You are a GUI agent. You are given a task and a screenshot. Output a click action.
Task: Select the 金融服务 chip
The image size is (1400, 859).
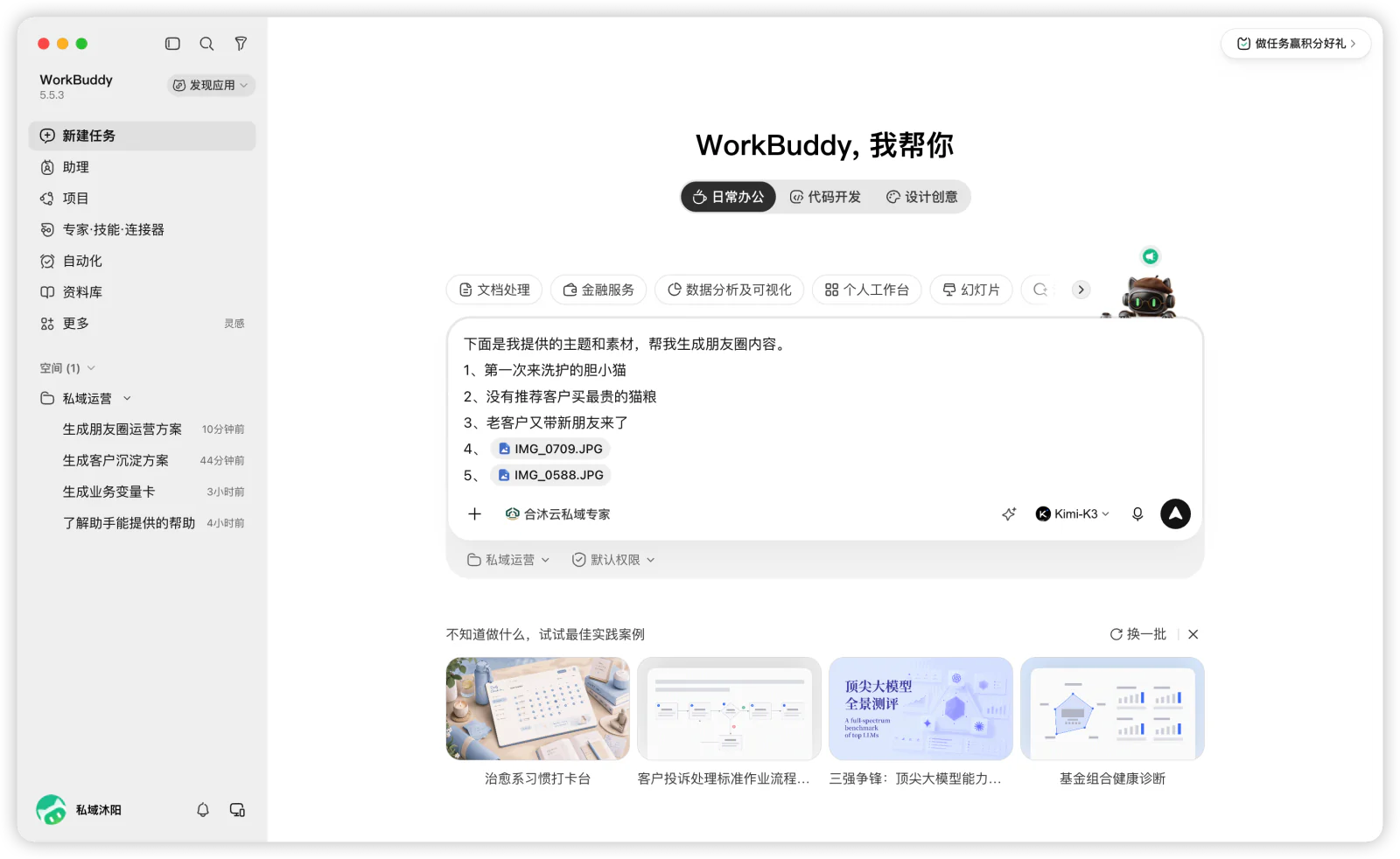tap(598, 290)
